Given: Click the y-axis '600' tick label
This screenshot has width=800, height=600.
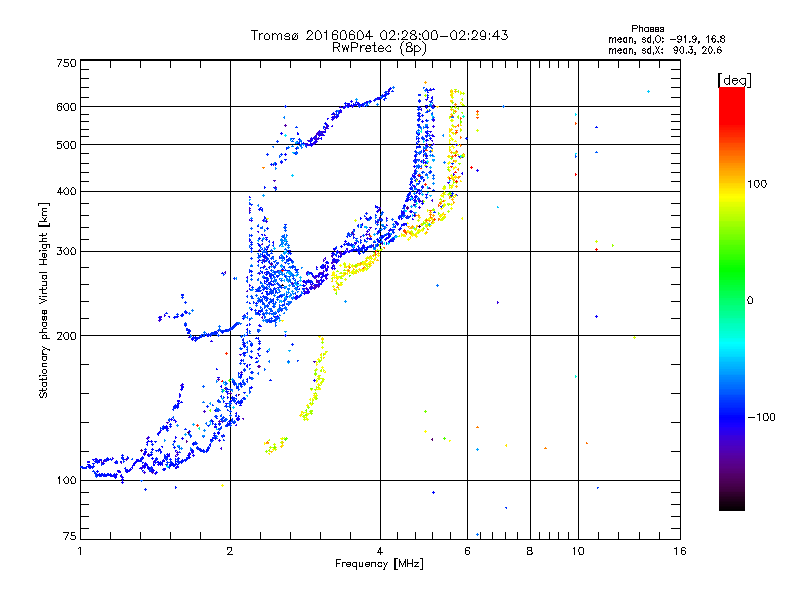Looking at the screenshot, I should click(x=67, y=107).
